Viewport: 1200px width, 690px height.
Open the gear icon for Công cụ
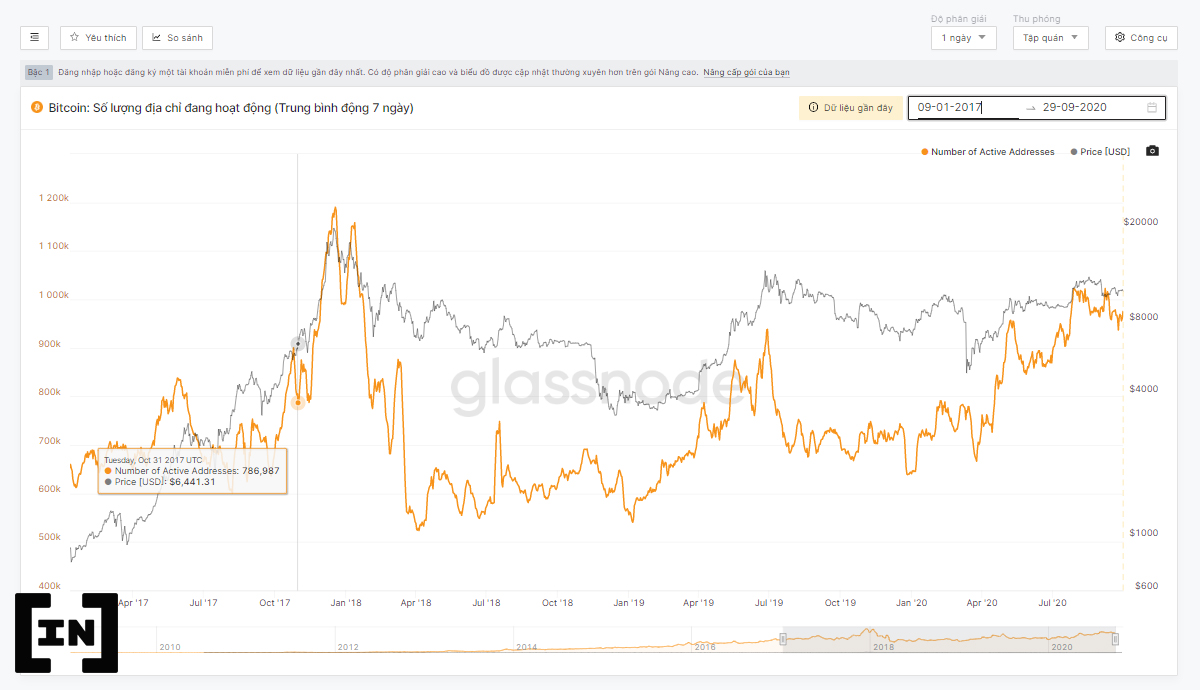(1120, 38)
